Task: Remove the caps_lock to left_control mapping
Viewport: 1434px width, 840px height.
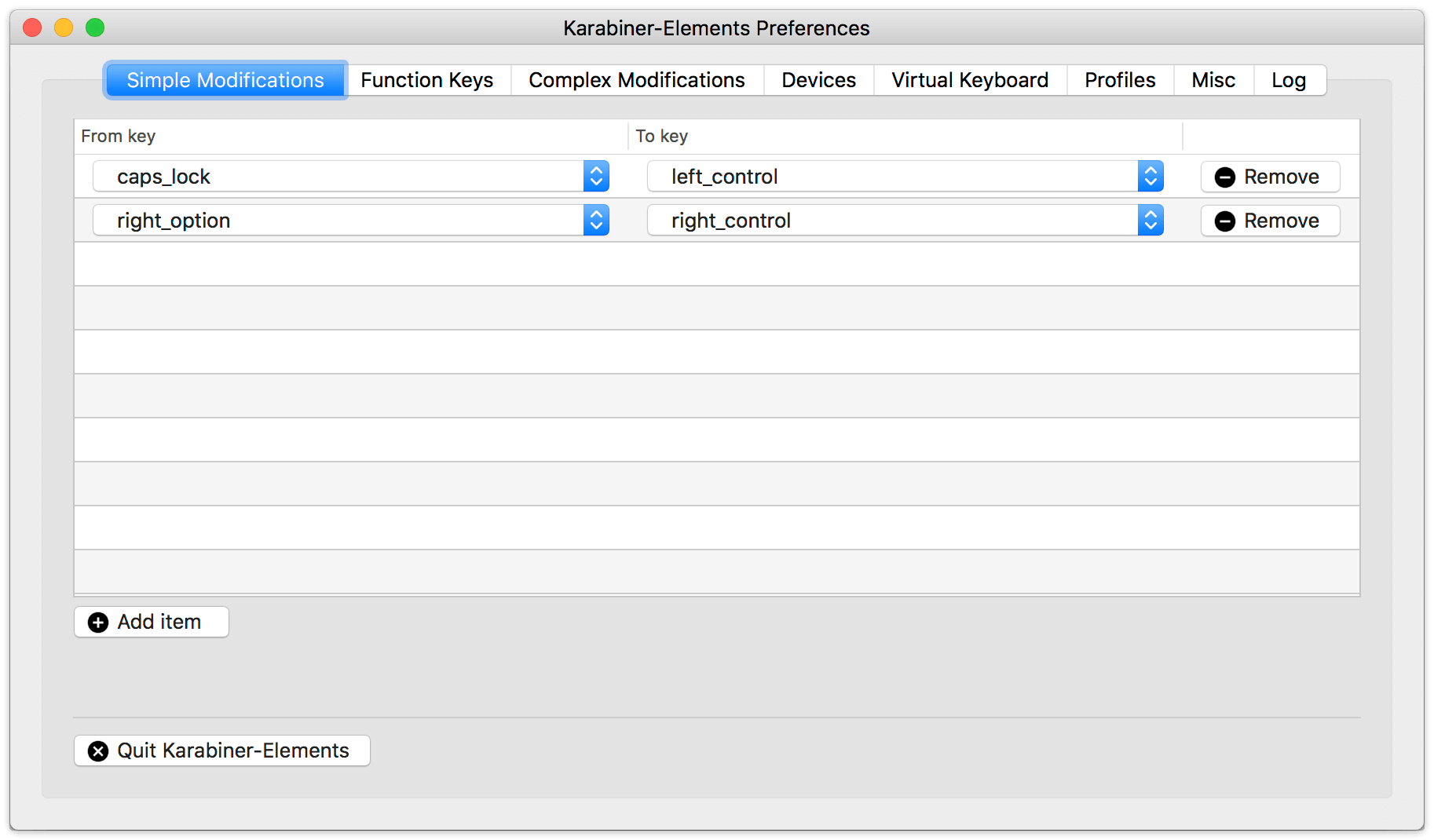Action: 1270,177
